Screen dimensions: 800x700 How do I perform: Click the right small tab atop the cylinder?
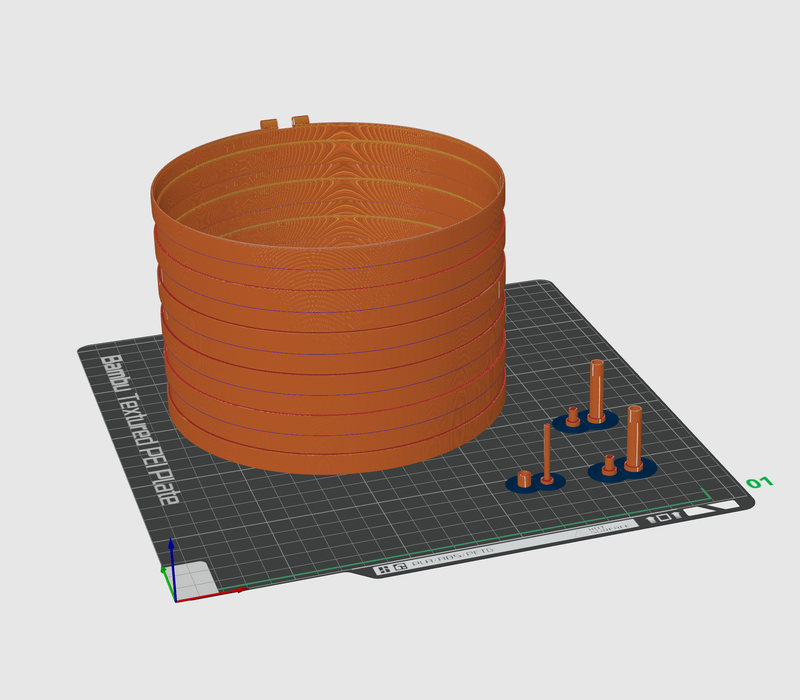(x=299, y=120)
